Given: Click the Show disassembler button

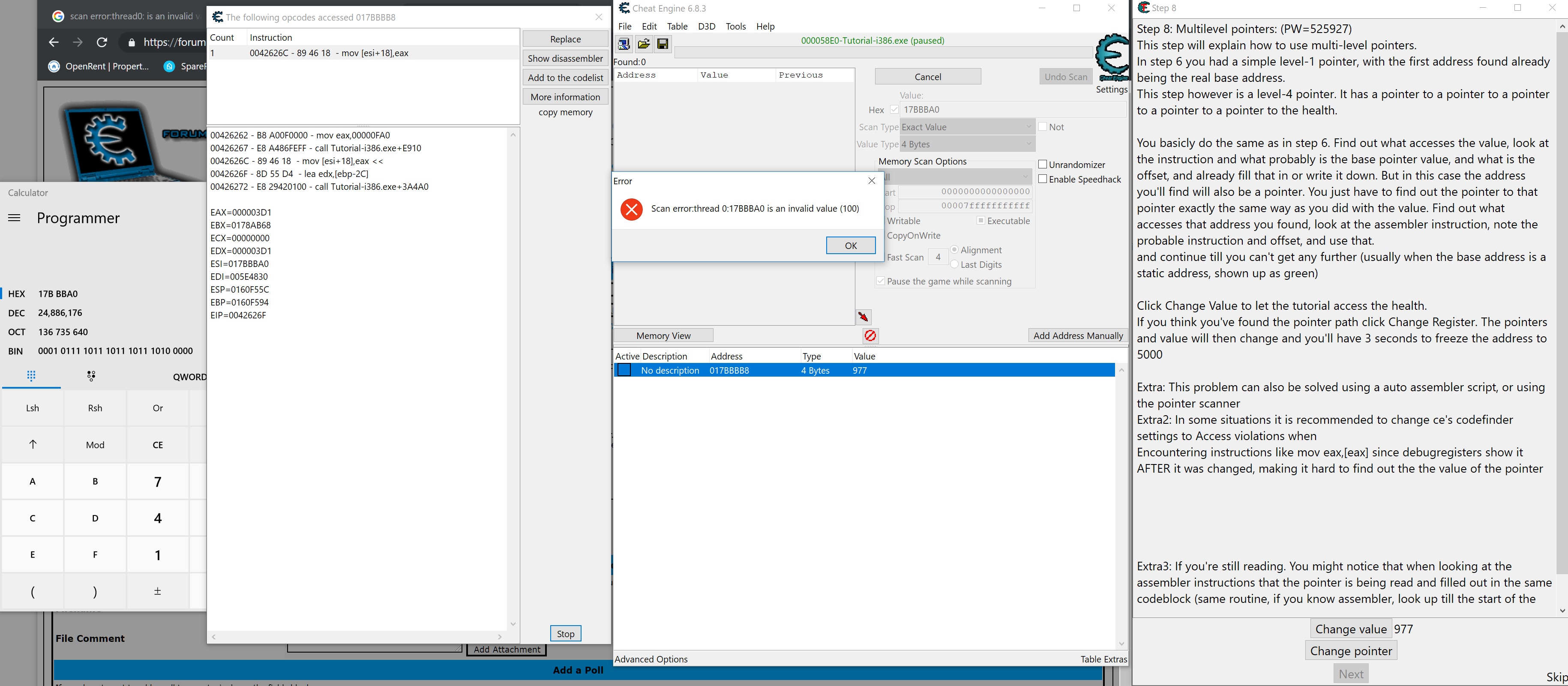Looking at the screenshot, I should coord(565,58).
